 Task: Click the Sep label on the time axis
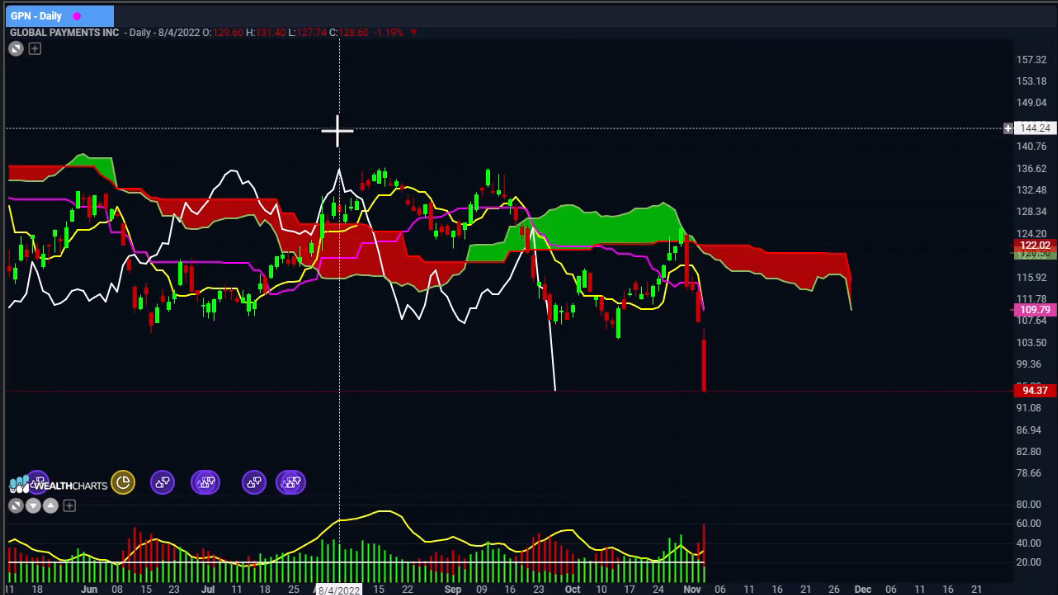(453, 590)
